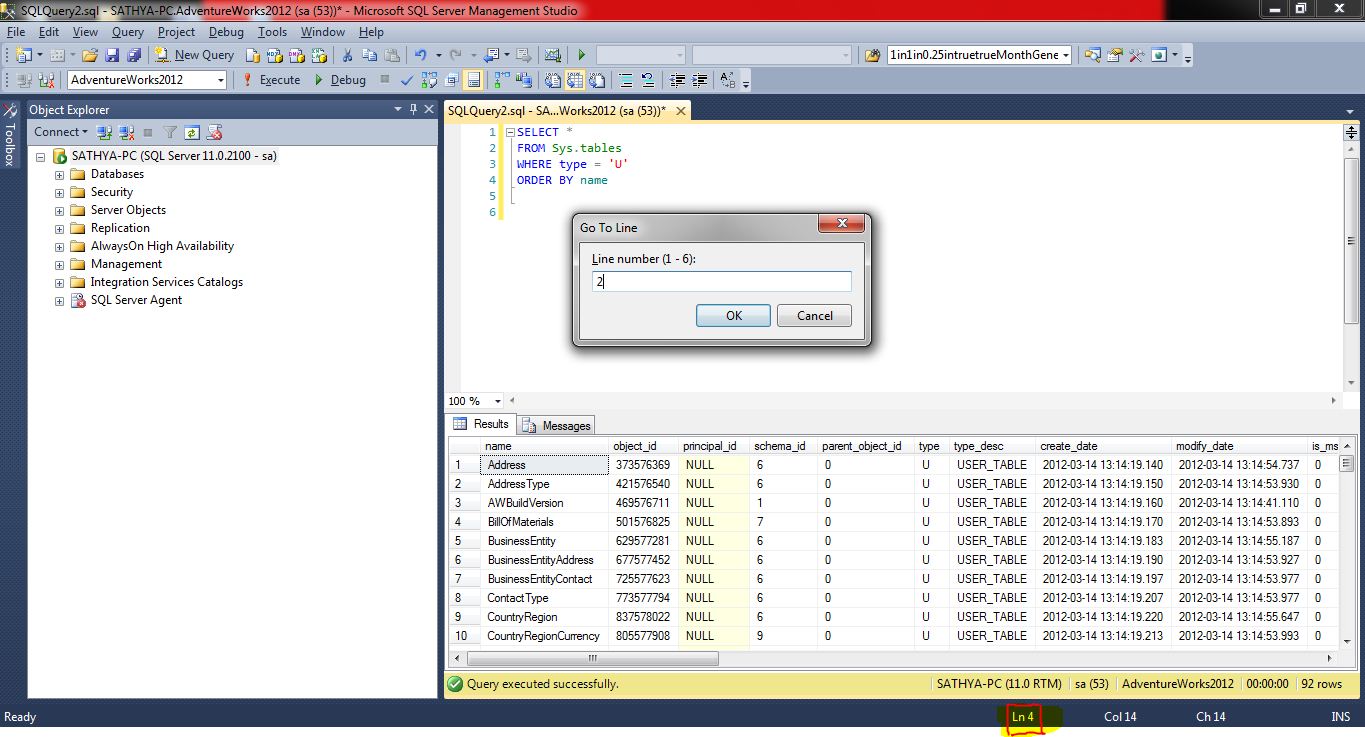The height and width of the screenshot is (737, 1365).
Task: Click the New Query toolbar button
Action: [196, 55]
